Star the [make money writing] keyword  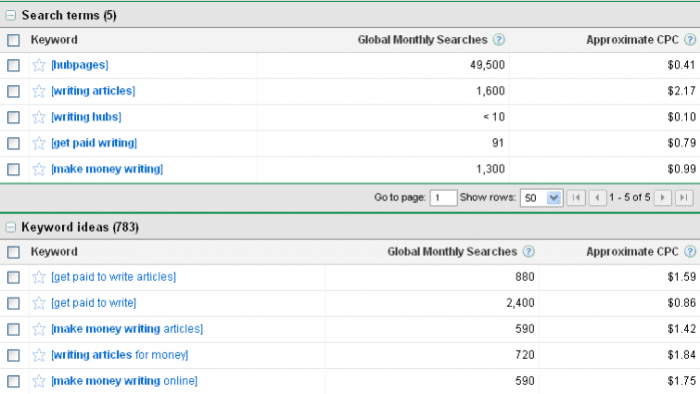(39, 169)
